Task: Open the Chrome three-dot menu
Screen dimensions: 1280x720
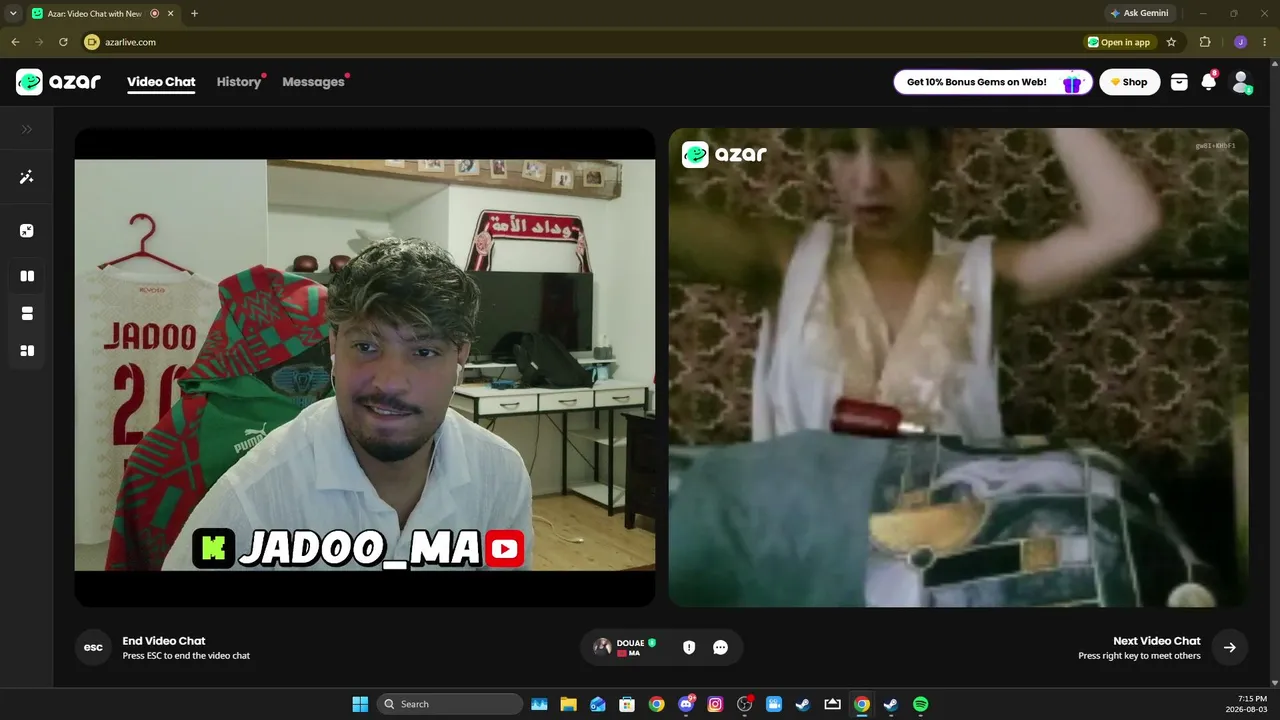Action: pos(1265,42)
